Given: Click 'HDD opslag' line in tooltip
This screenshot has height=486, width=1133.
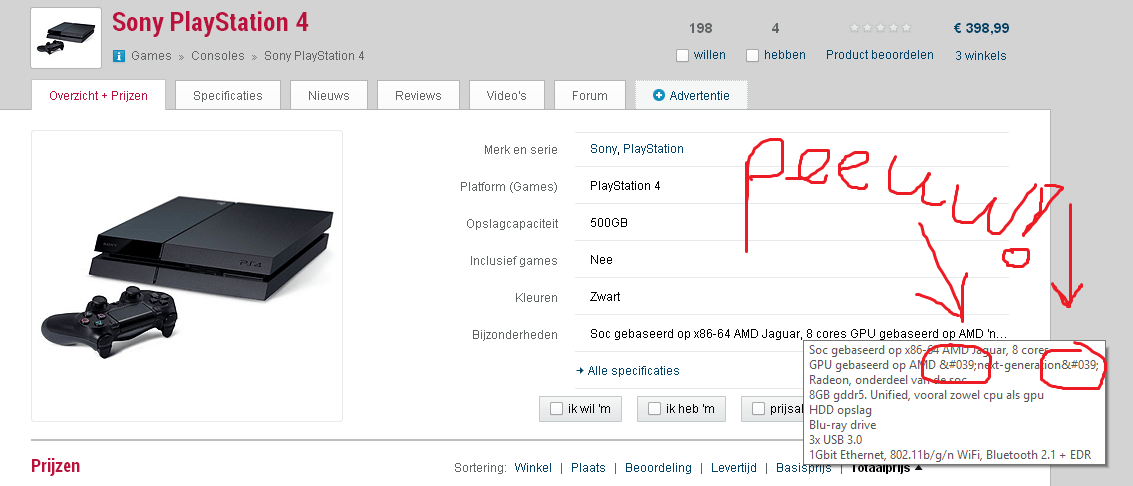Looking at the screenshot, I should click(840, 409).
